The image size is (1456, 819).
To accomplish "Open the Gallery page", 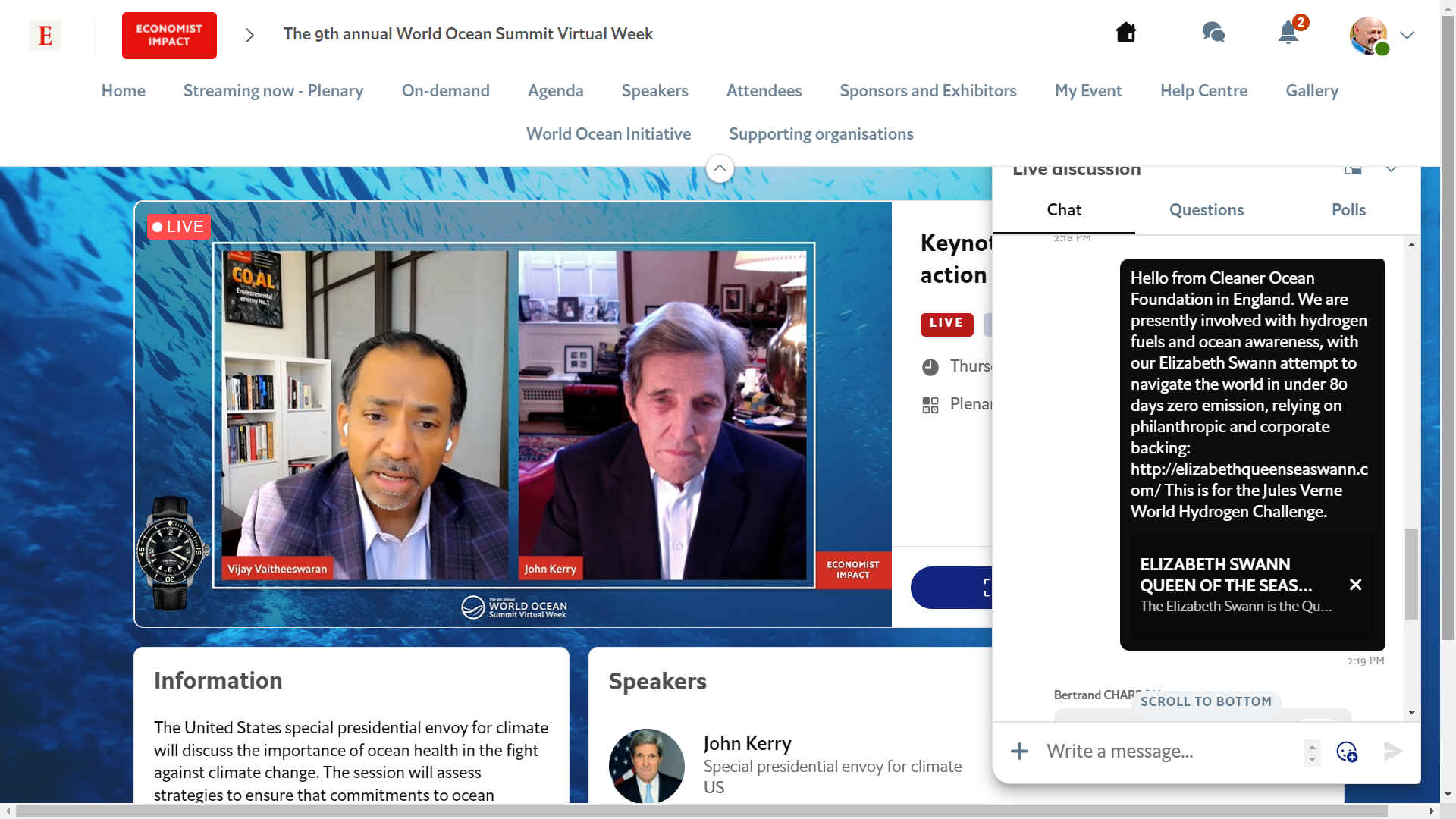I will pos(1312,91).
